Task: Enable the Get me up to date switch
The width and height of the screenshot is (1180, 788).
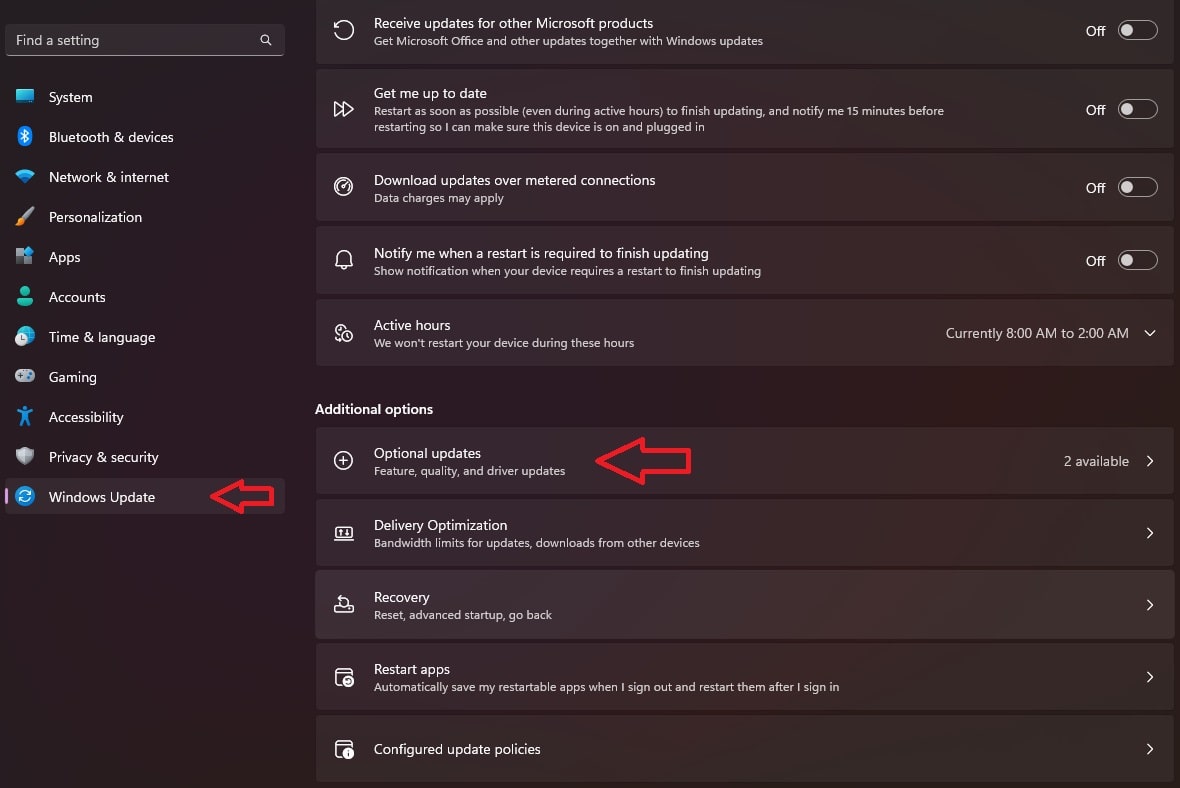Action: point(1137,109)
